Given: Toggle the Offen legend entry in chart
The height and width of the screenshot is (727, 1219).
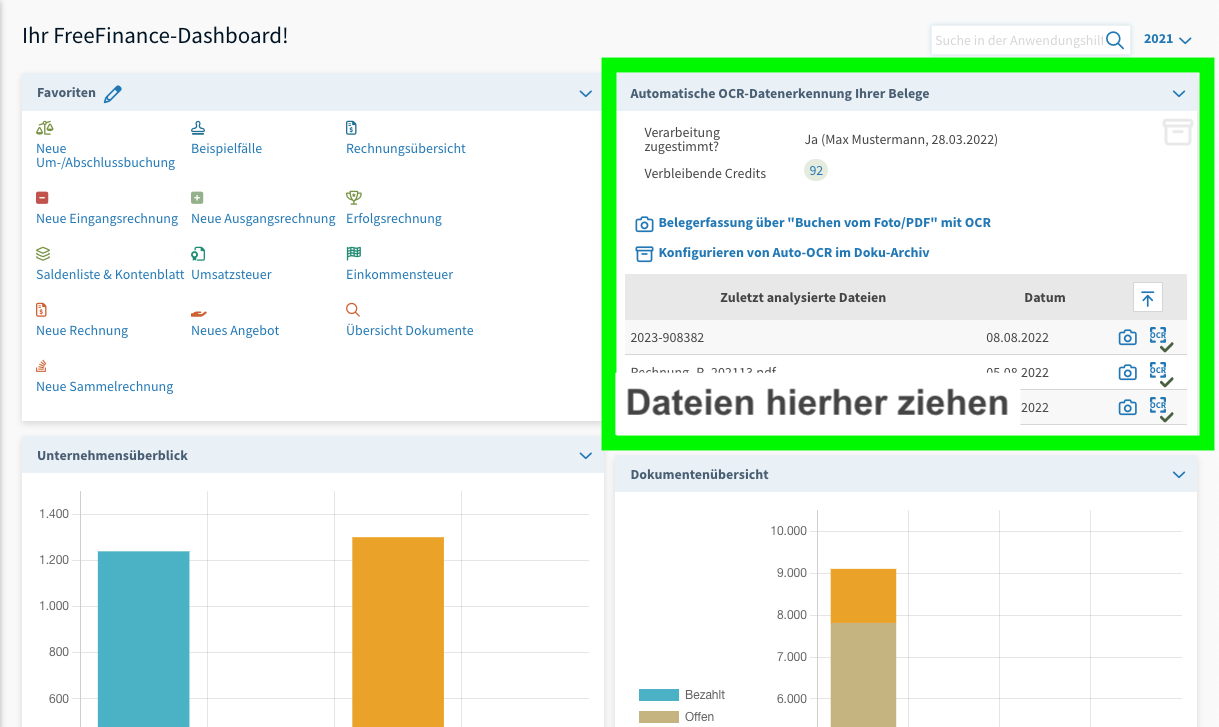Looking at the screenshot, I should pos(677,717).
